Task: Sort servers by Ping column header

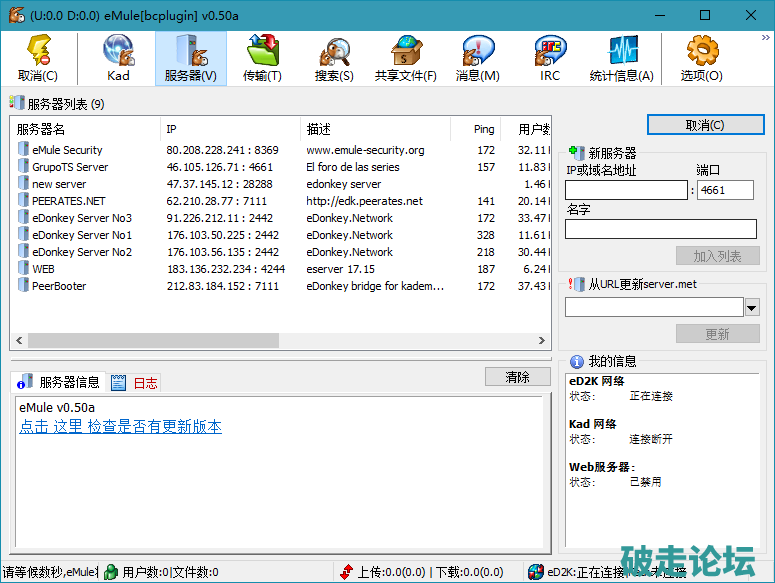Action: 484,129
